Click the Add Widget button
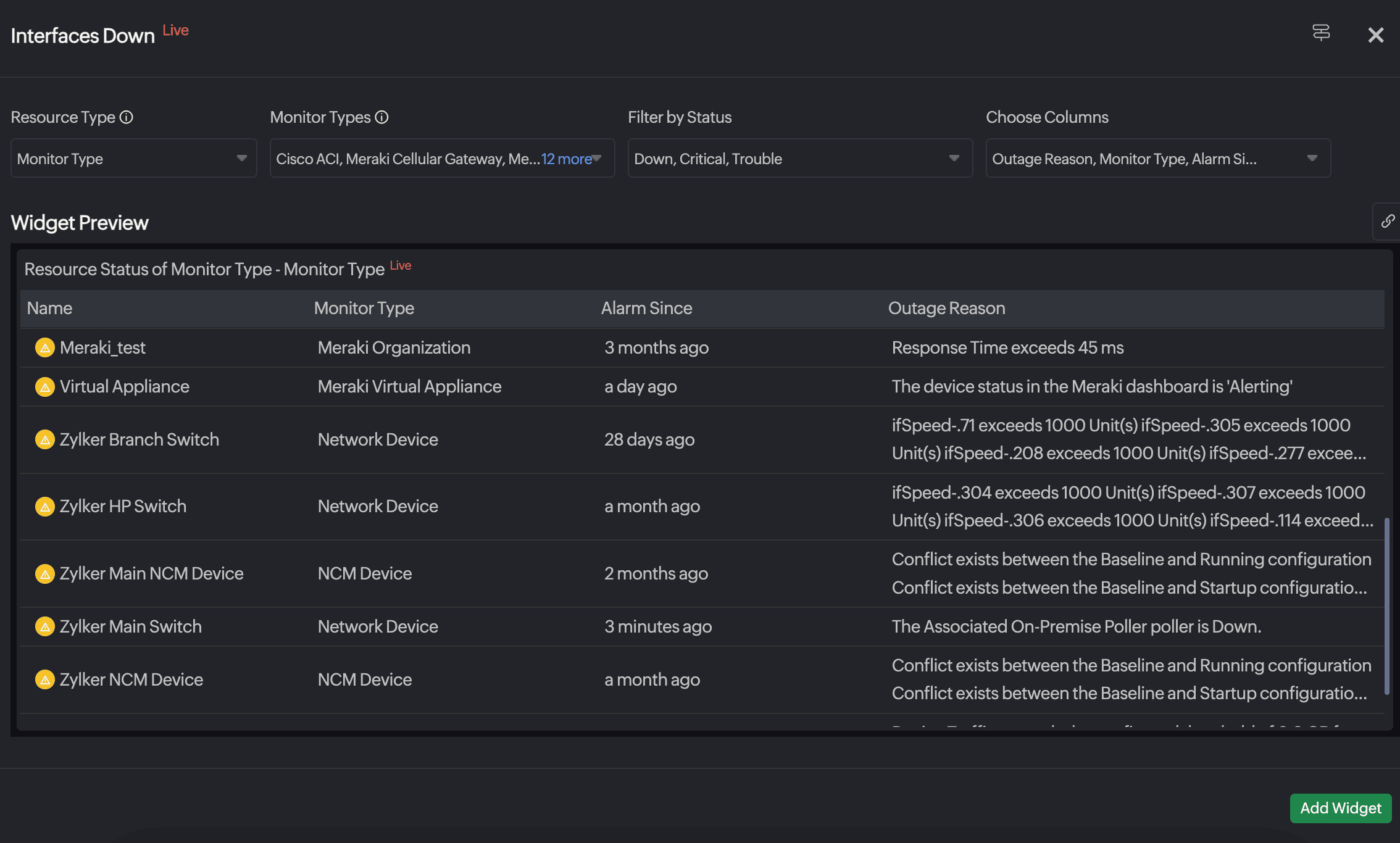Image resolution: width=1400 pixels, height=843 pixels. 1340,808
